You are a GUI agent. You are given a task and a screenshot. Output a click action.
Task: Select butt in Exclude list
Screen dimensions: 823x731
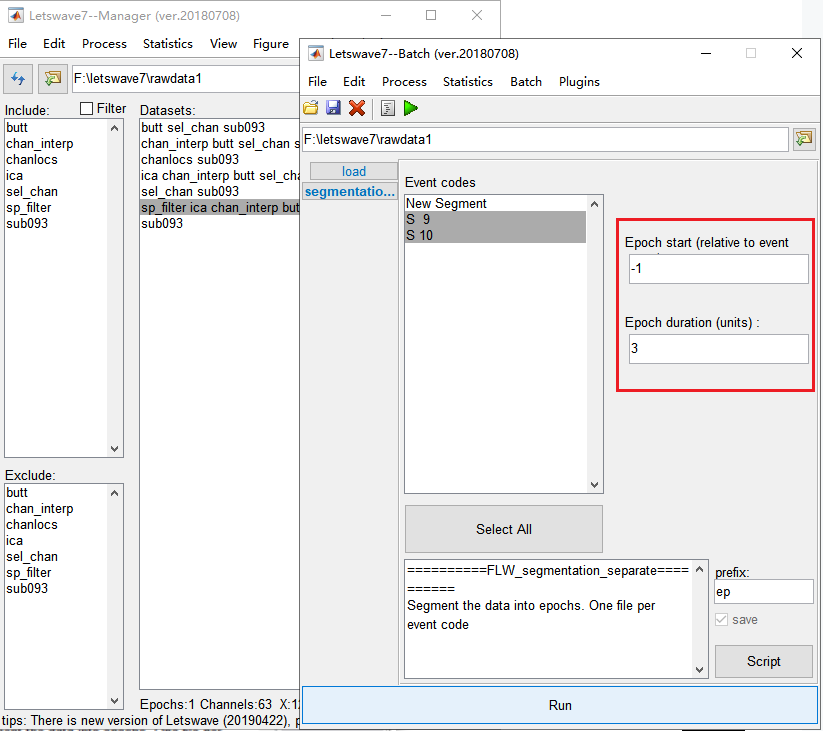point(56,493)
